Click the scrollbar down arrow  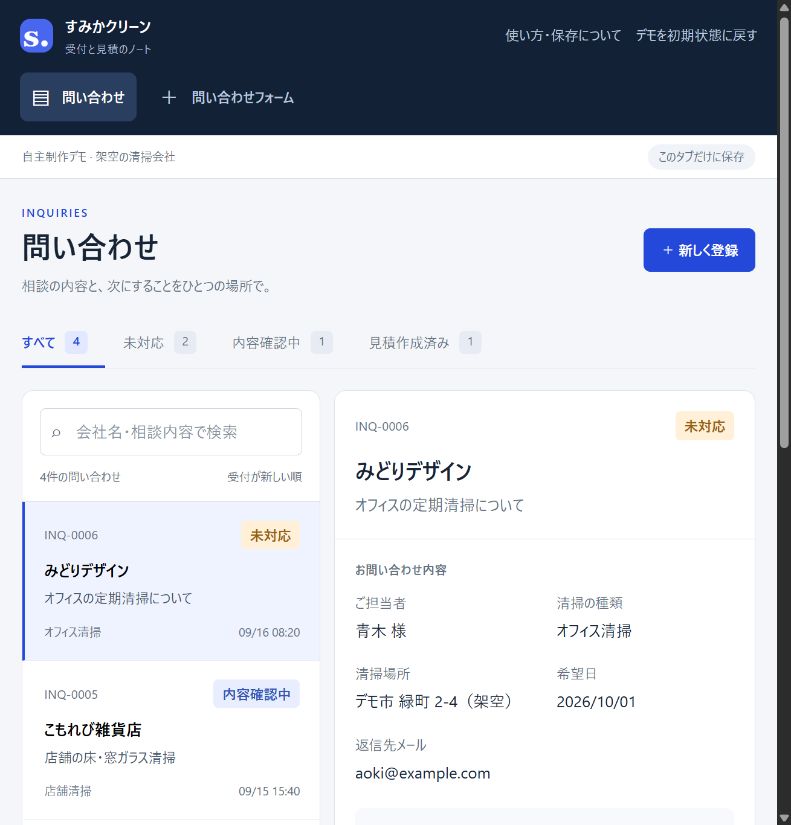point(784,819)
